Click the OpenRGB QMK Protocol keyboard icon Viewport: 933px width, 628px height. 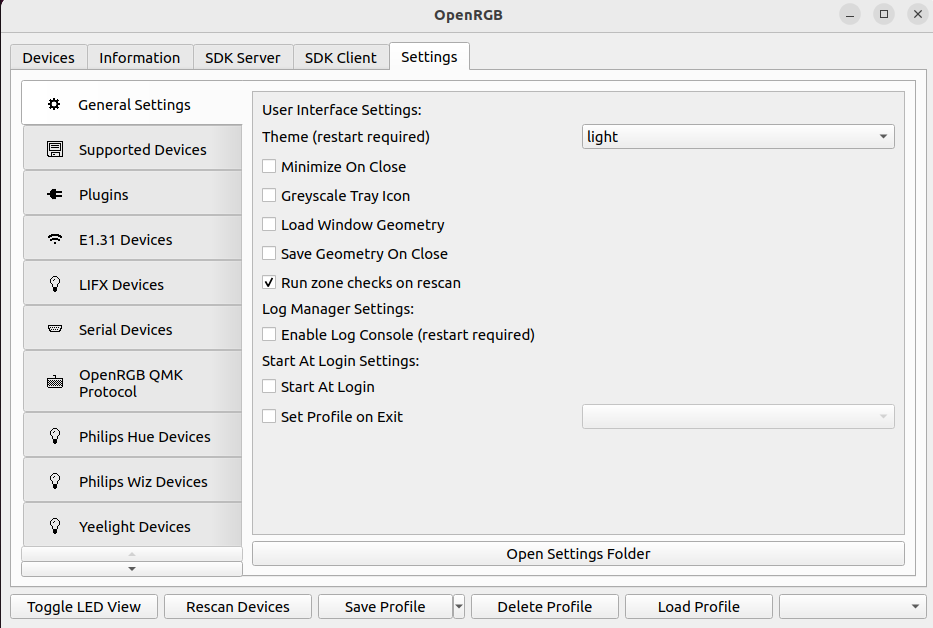tap(55, 383)
